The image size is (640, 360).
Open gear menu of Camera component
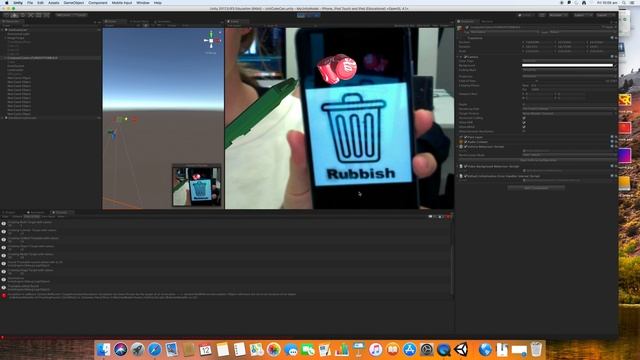(x=616, y=57)
